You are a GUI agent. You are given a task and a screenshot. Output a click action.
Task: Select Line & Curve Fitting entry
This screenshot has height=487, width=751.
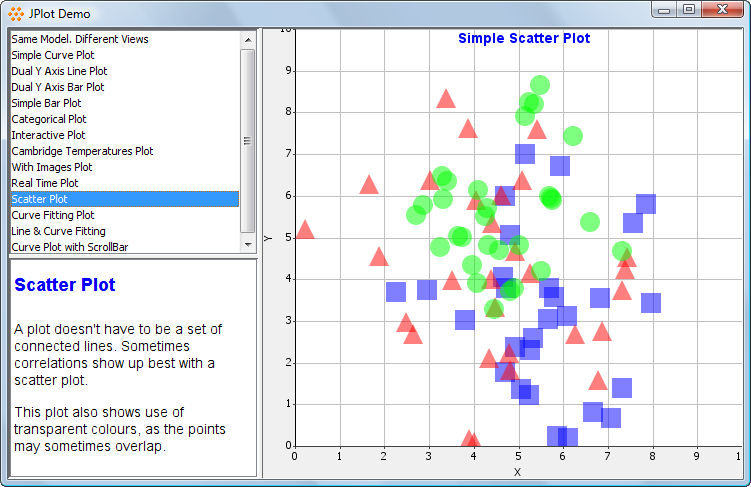click(x=125, y=231)
